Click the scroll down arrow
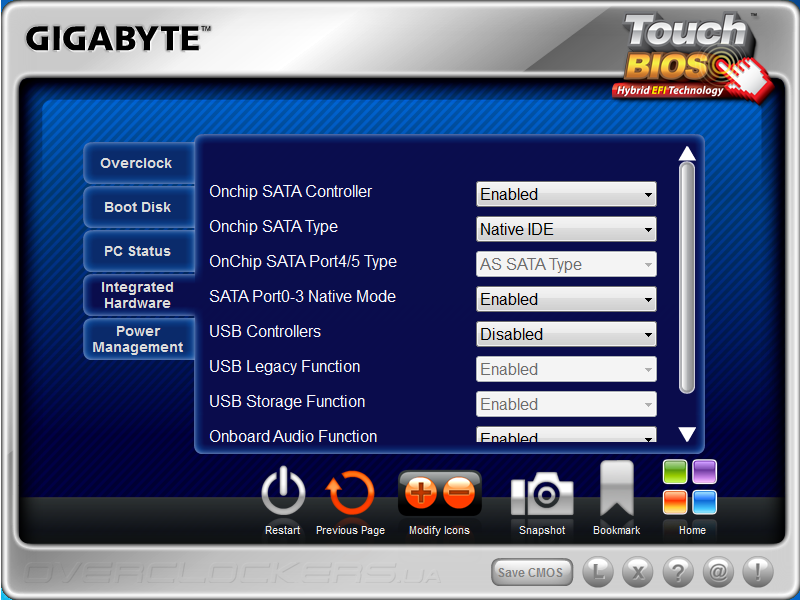The image size is (800, 600). (687, 434)
